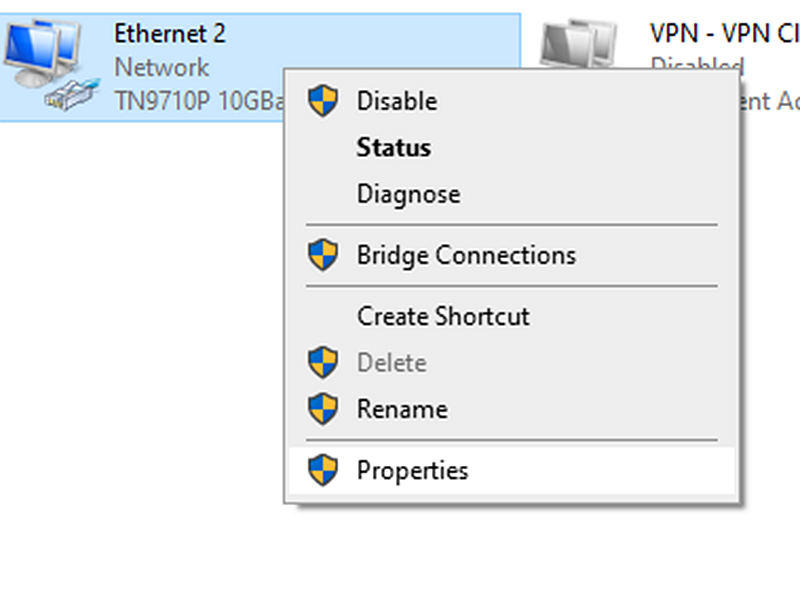Click the shield icon beside Delete
This screenshot has width=800, height=591.
click(322, 362)
